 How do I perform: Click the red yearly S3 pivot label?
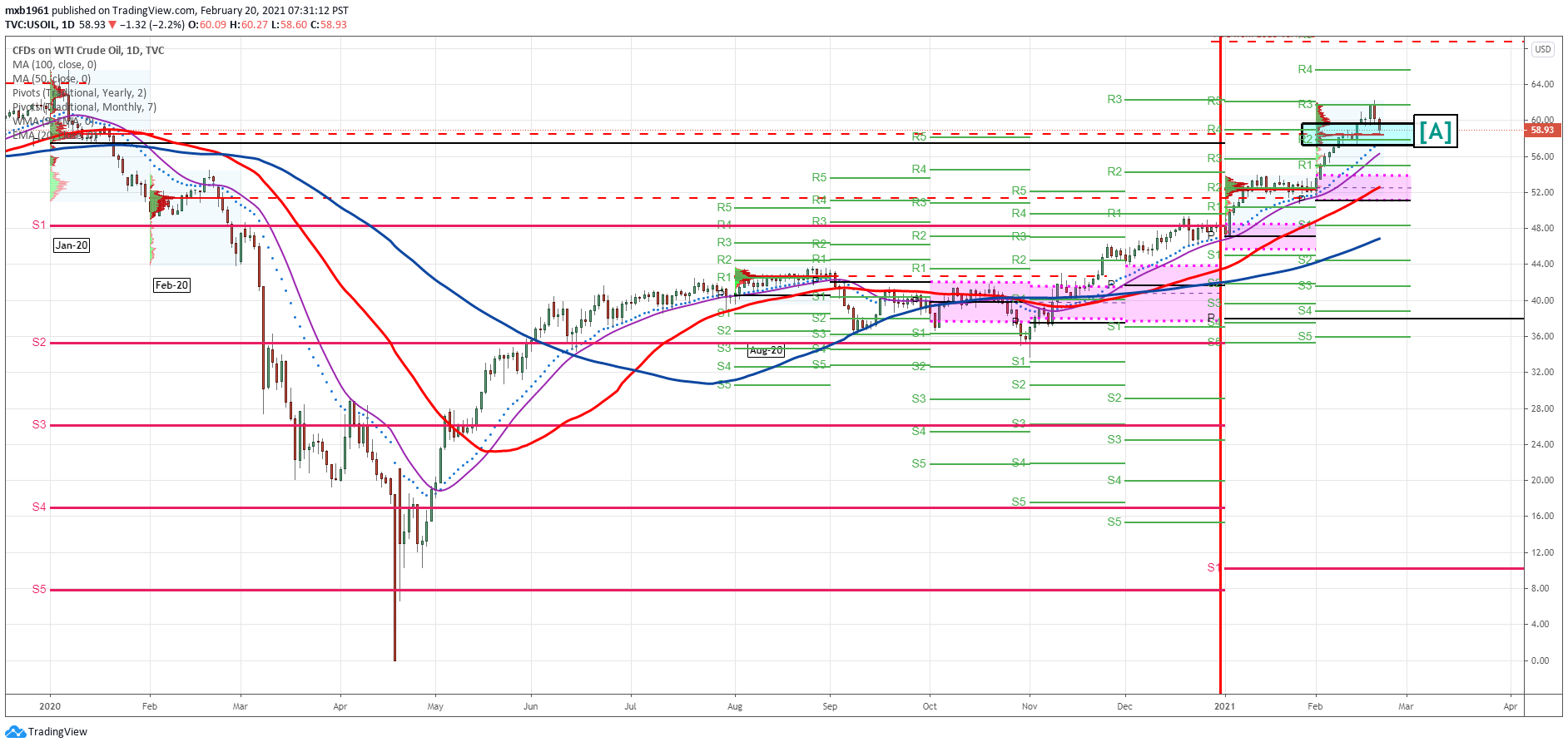click(39, 424)
